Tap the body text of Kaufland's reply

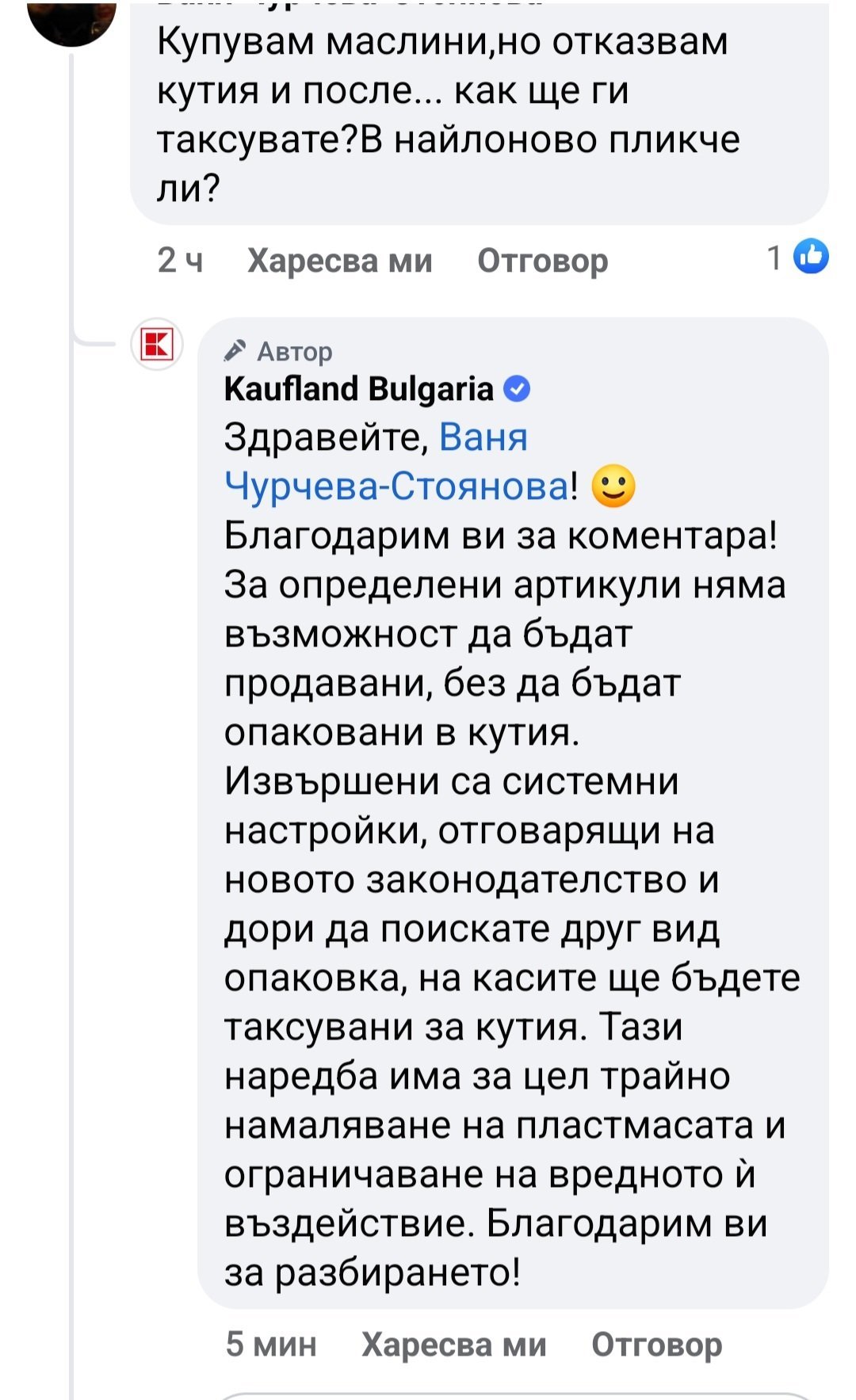[x=507, y=879]
